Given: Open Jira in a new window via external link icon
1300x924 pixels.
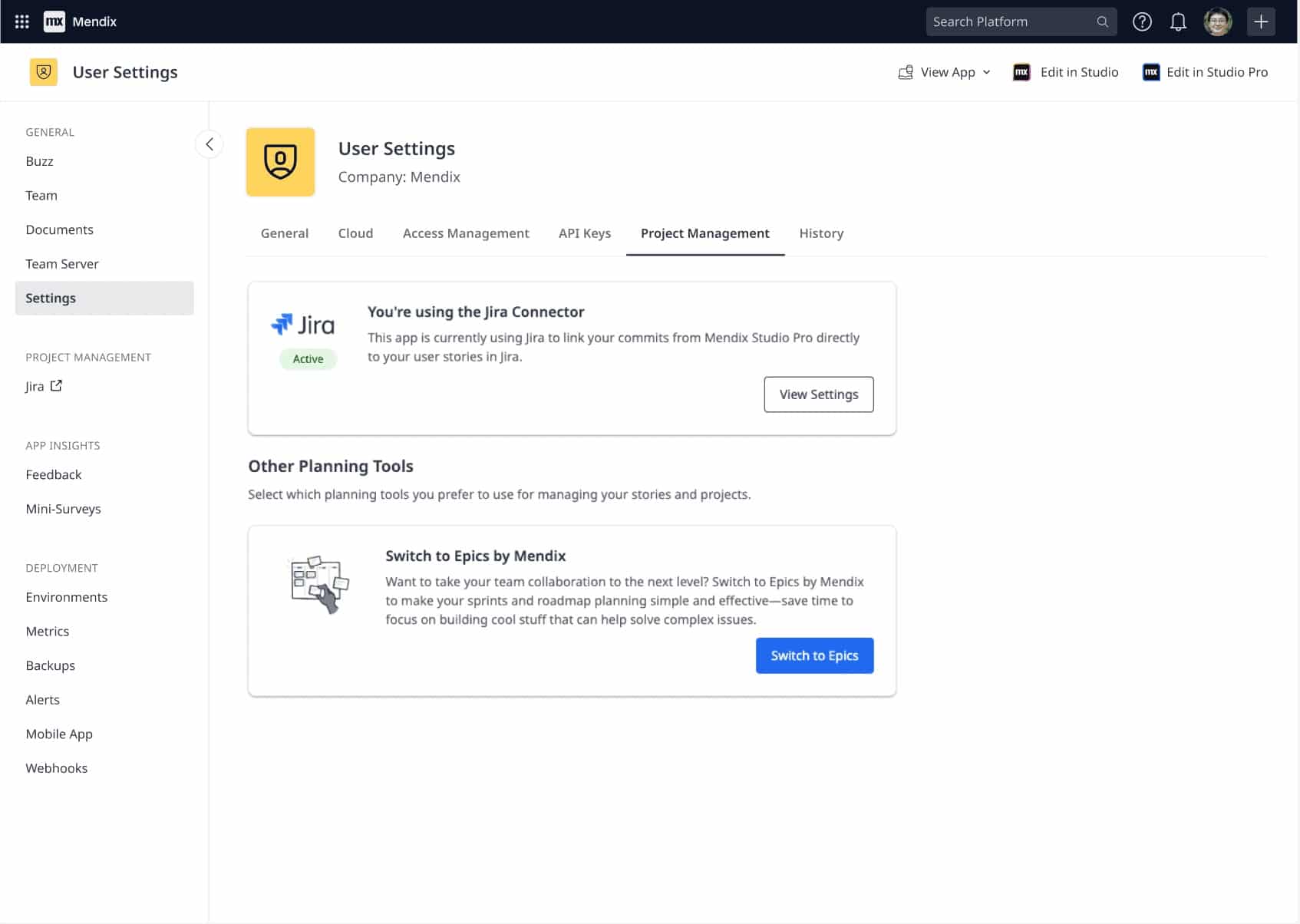Looking at the screenshot, I should coord(57,385).
